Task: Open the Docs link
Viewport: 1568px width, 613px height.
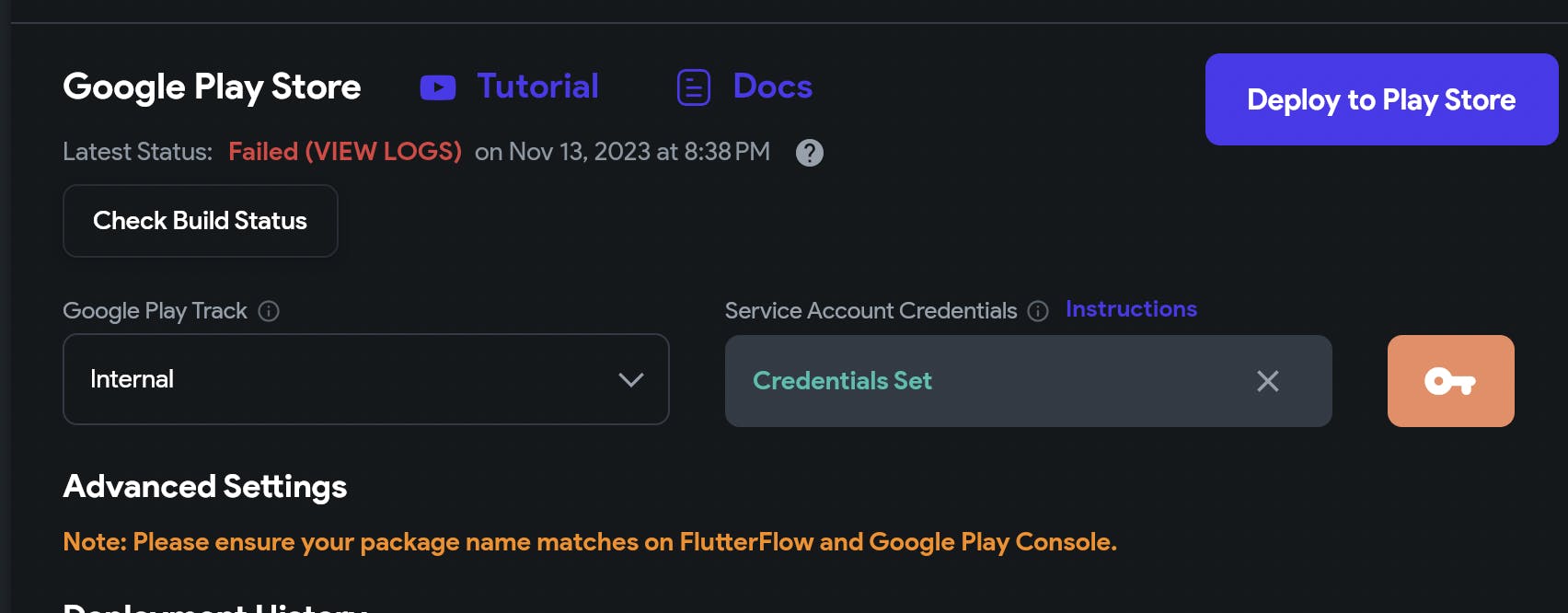Action: pos(772,87)
